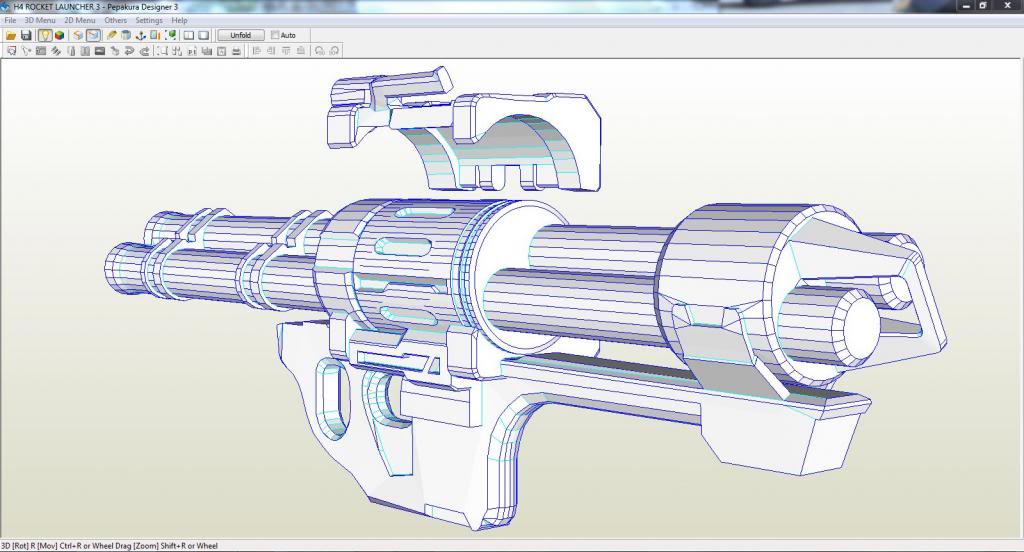Click the Help menu
Image resolution: width=1024 pixels, height=552 pixels.
tap(179, 20)
